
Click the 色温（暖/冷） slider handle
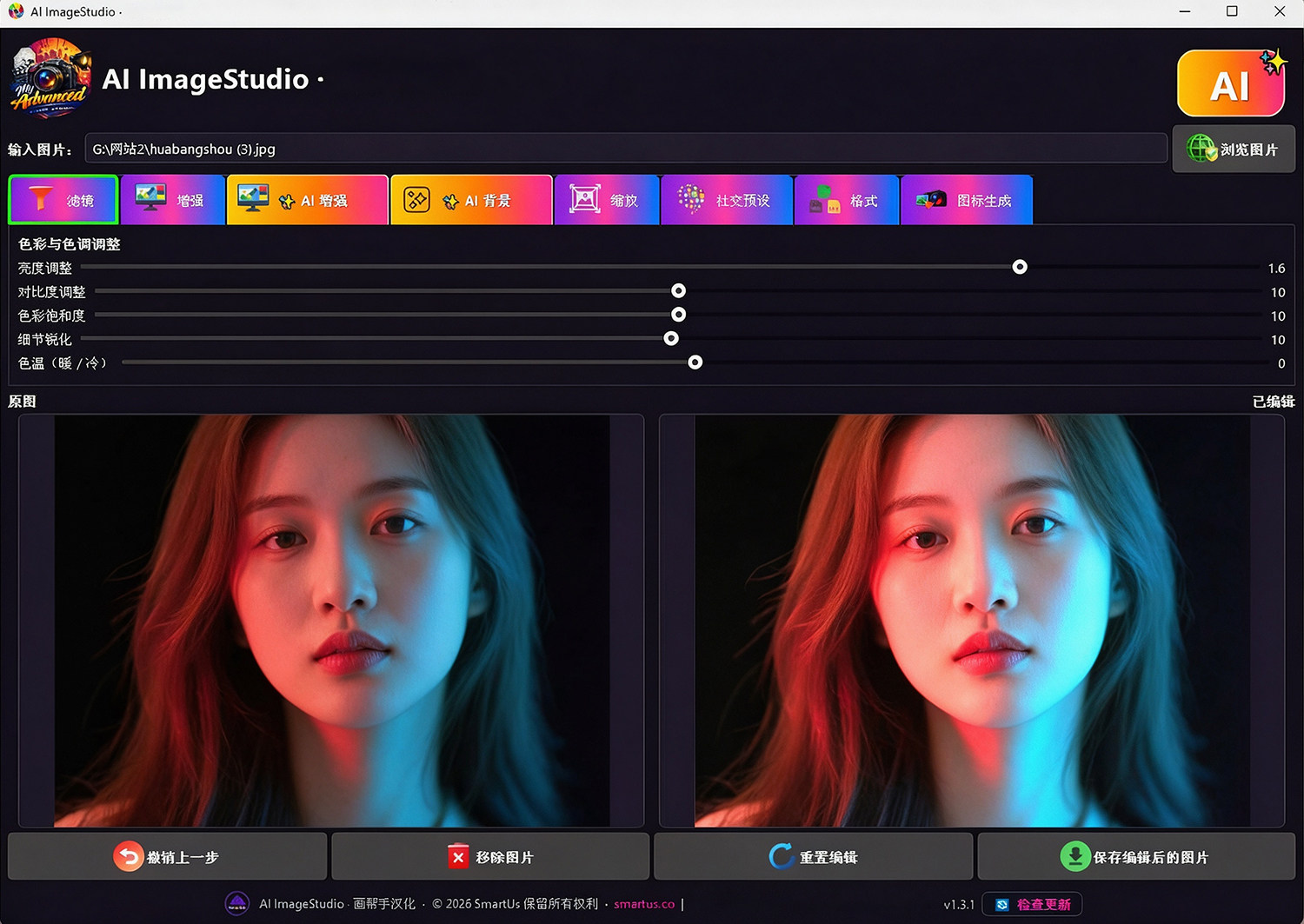695,362
